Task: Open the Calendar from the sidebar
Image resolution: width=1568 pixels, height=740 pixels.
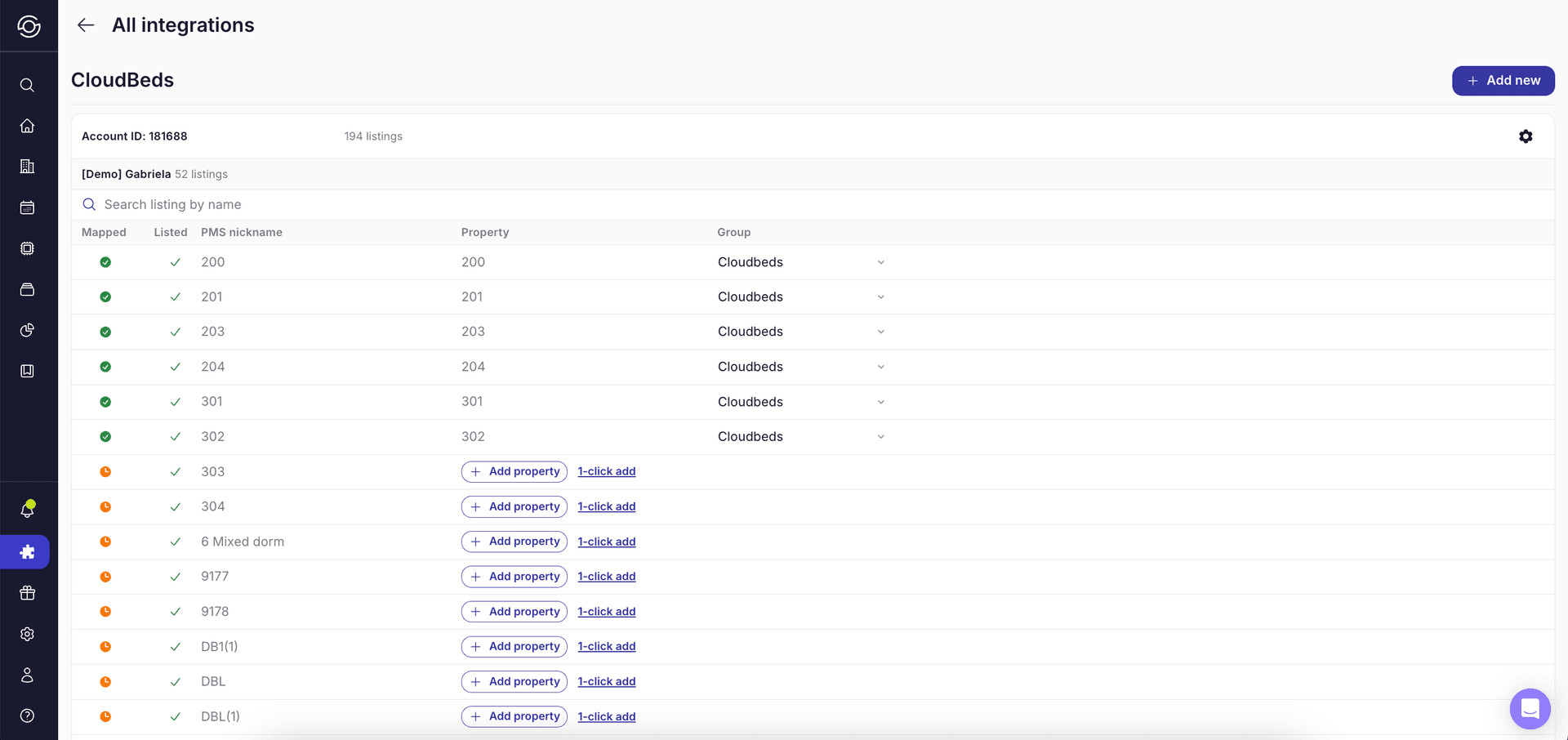Action: click(x=27, y=207)
